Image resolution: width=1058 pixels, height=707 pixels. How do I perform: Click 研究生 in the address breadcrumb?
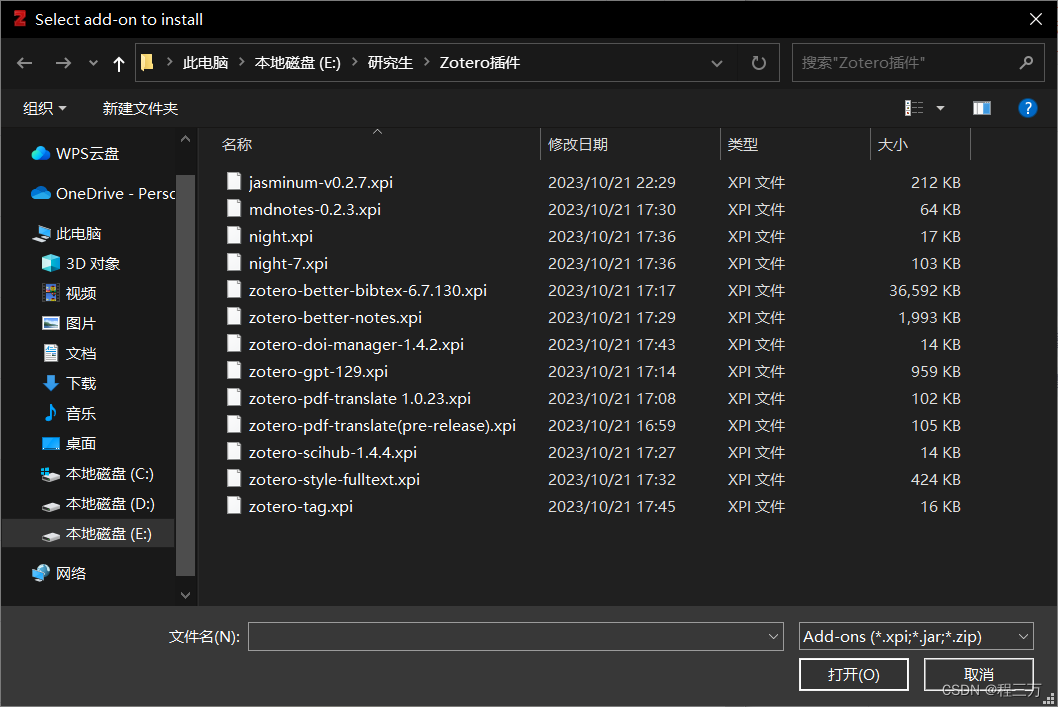tap(390, 63)
